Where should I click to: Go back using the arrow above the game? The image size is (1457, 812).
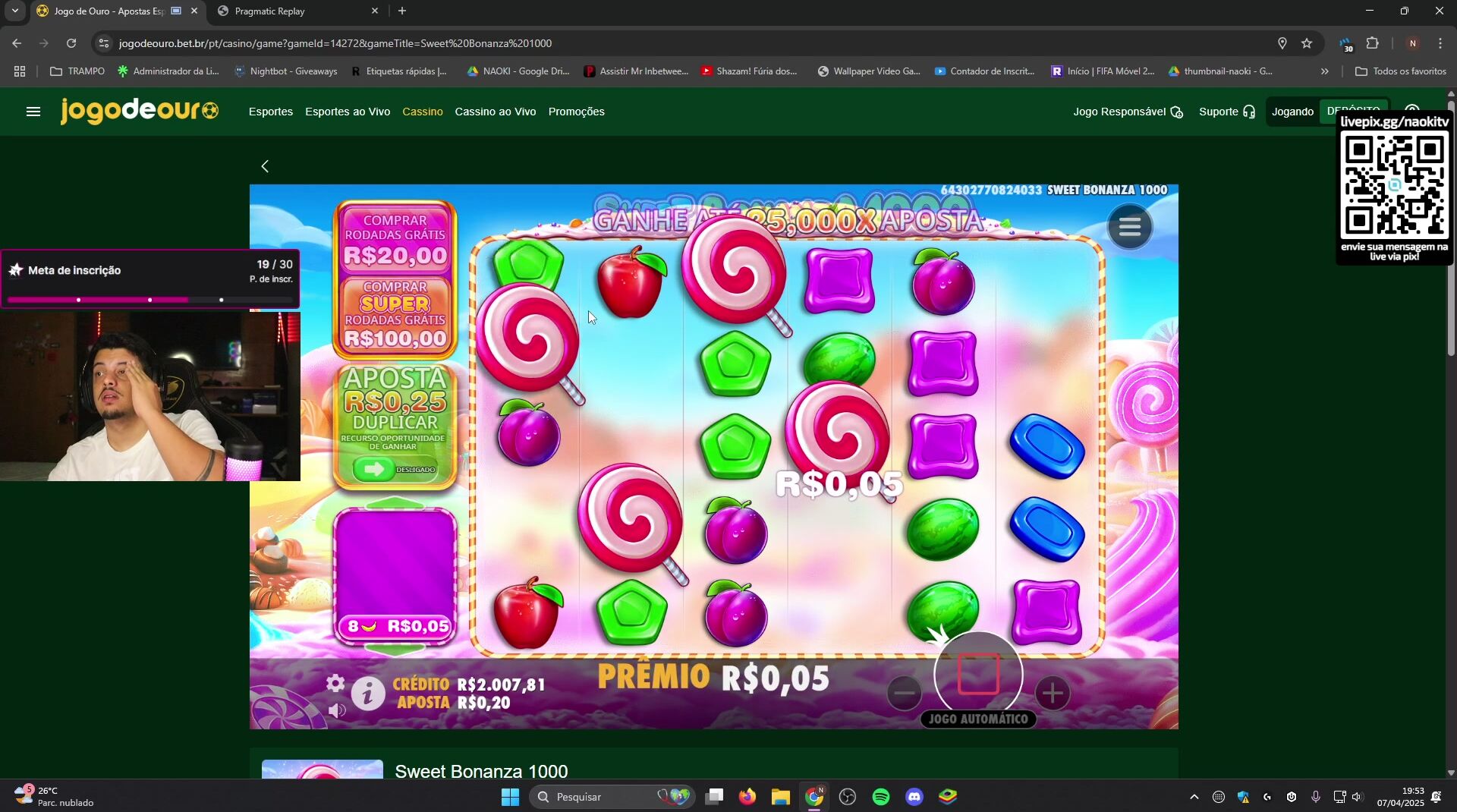265,166
